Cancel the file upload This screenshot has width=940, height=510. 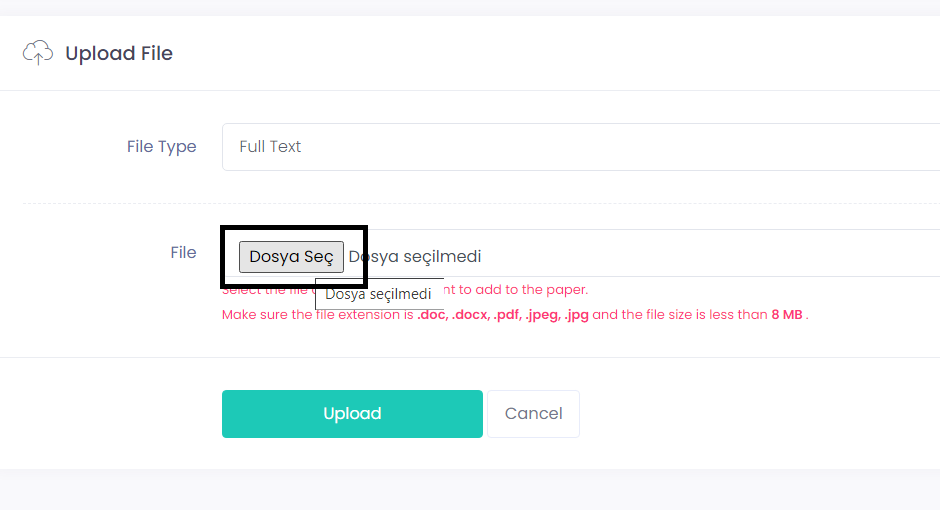(x=533, y=414)
